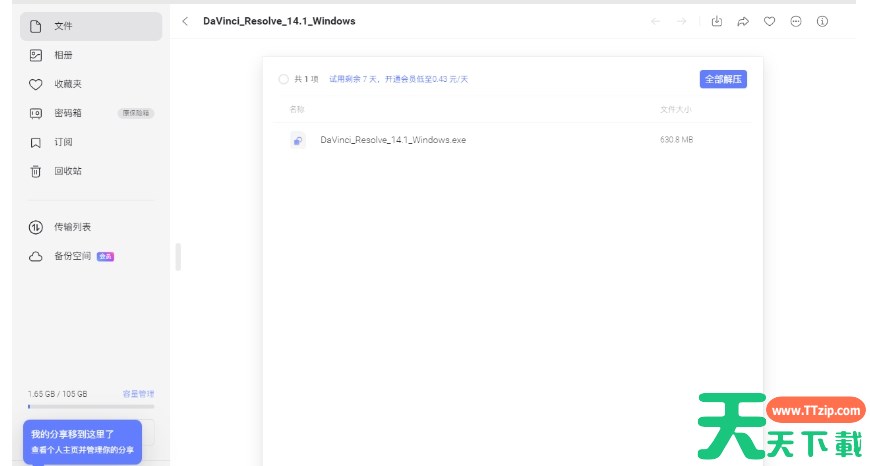This screenshot has height=466, width=870.
Task: Add archive to favorites with heart icon
Action: [769, 21]
